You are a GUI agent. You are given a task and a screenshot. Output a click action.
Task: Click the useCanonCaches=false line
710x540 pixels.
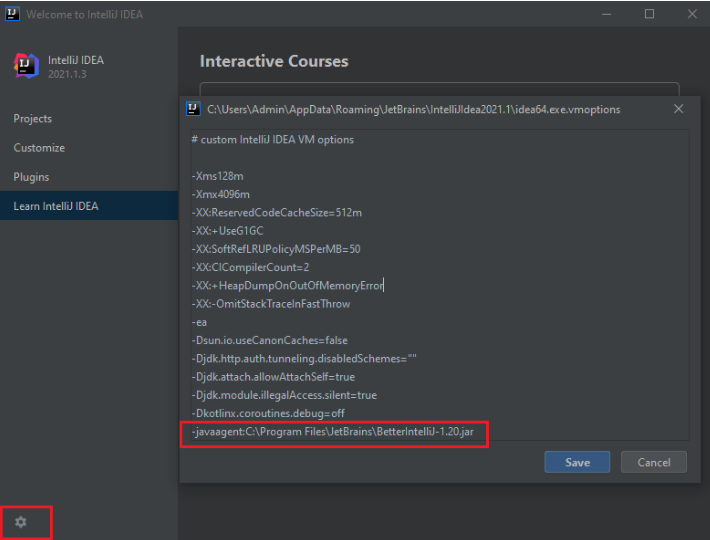coord(270,340)
